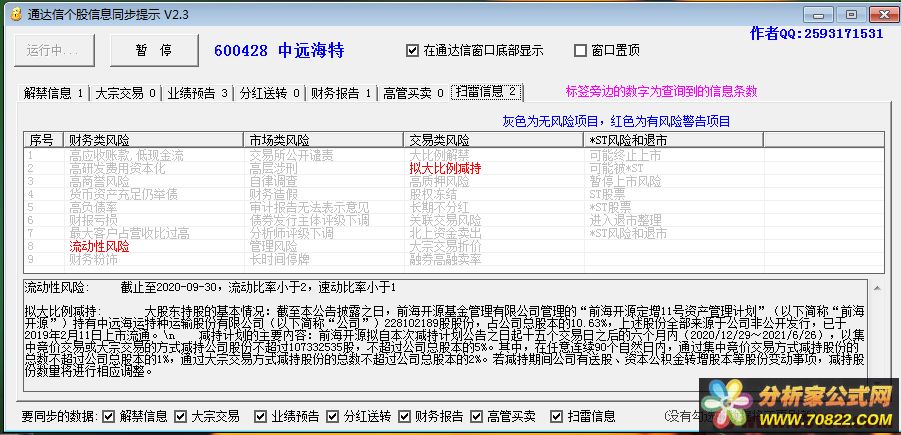
Task: Select the 管理风险 cell
Action: click(x=273, y=247)
